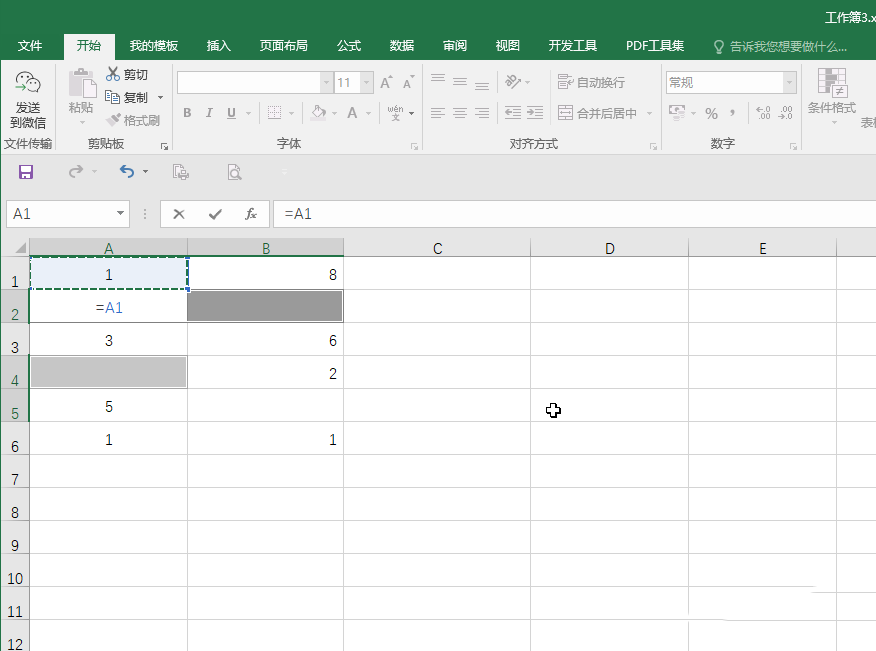This screenshot has width=876, height=651.
Task: Click the cell borders icon
Action: coord(274,113)
